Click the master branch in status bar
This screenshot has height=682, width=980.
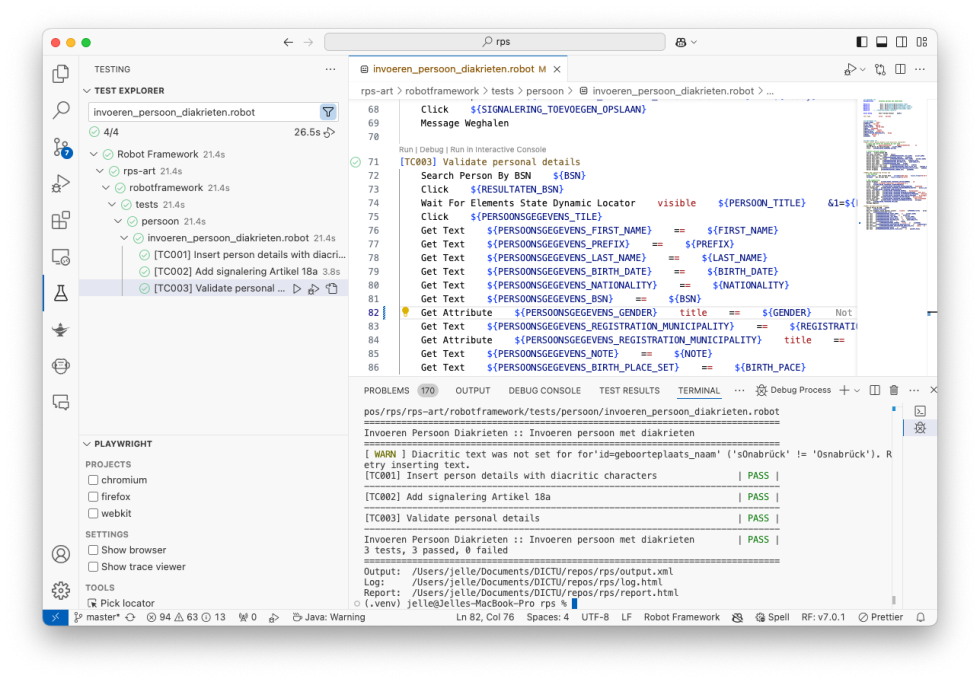point(97,617)
